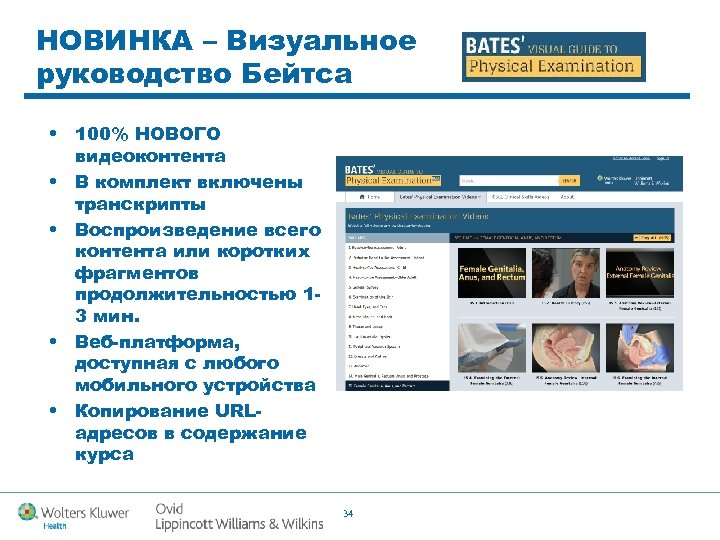Click the Bates' banner logo at the slide's top right
This screenshot has height=540, width=720.
coord(553,57)
